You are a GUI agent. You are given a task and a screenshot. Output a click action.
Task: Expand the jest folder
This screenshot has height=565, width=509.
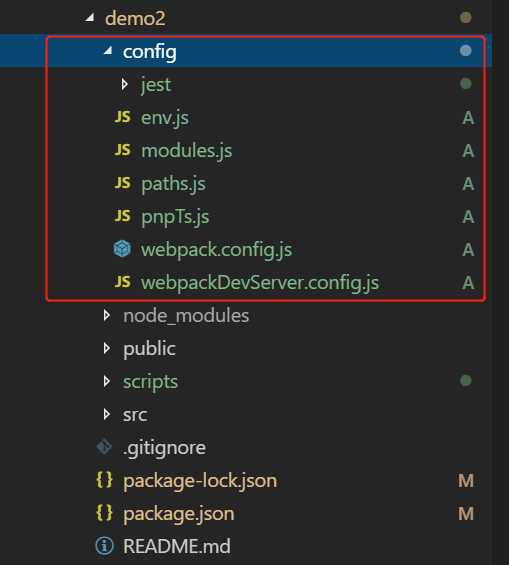(x=125, y=84)
